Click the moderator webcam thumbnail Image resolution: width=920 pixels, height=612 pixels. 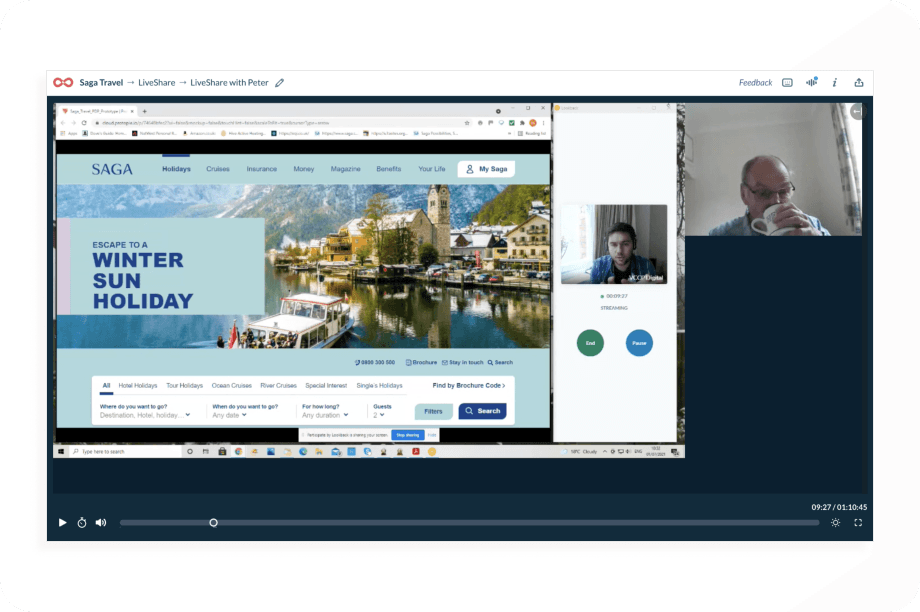click(x=614, y=244)
